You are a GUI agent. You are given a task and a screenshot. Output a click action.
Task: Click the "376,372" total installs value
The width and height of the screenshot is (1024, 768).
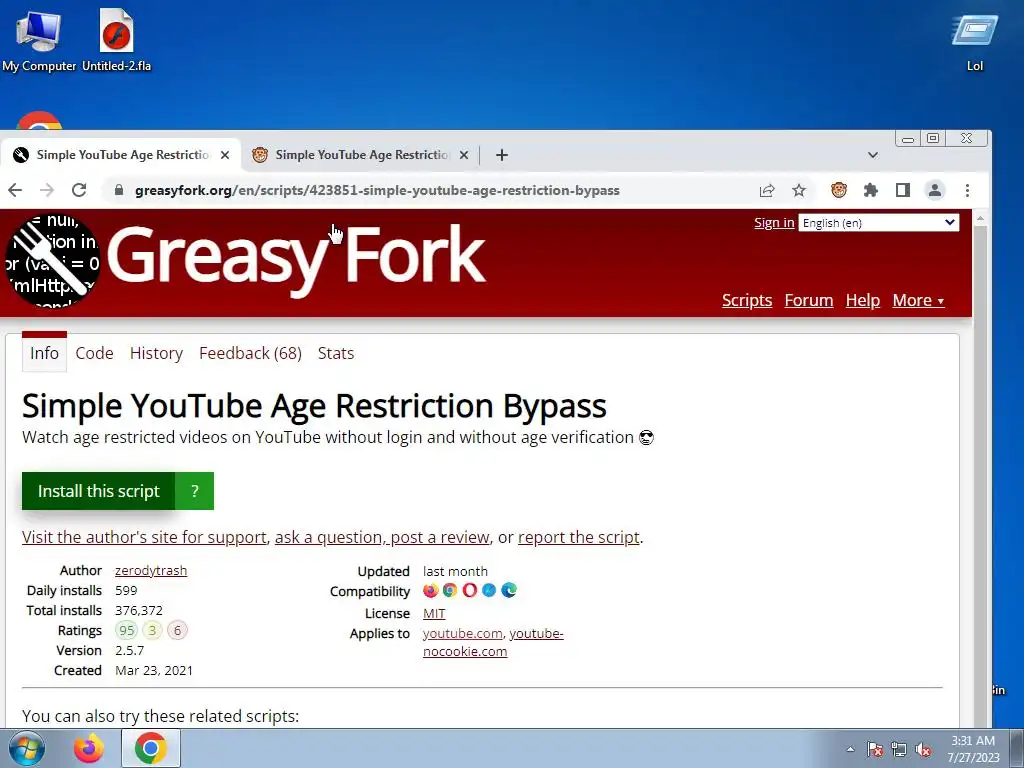pyautogui.click(x=139, y=611)
